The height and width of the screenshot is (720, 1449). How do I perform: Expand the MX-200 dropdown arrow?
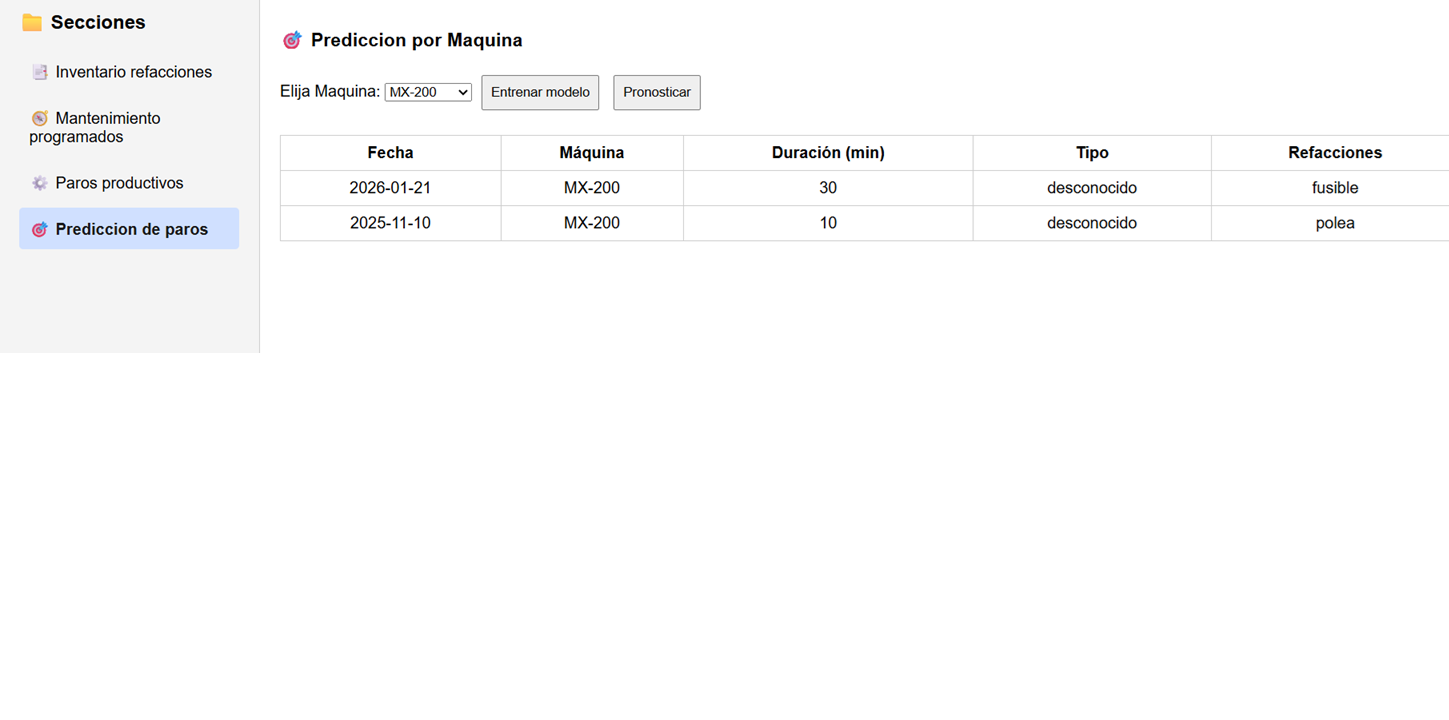coord(462,91)
